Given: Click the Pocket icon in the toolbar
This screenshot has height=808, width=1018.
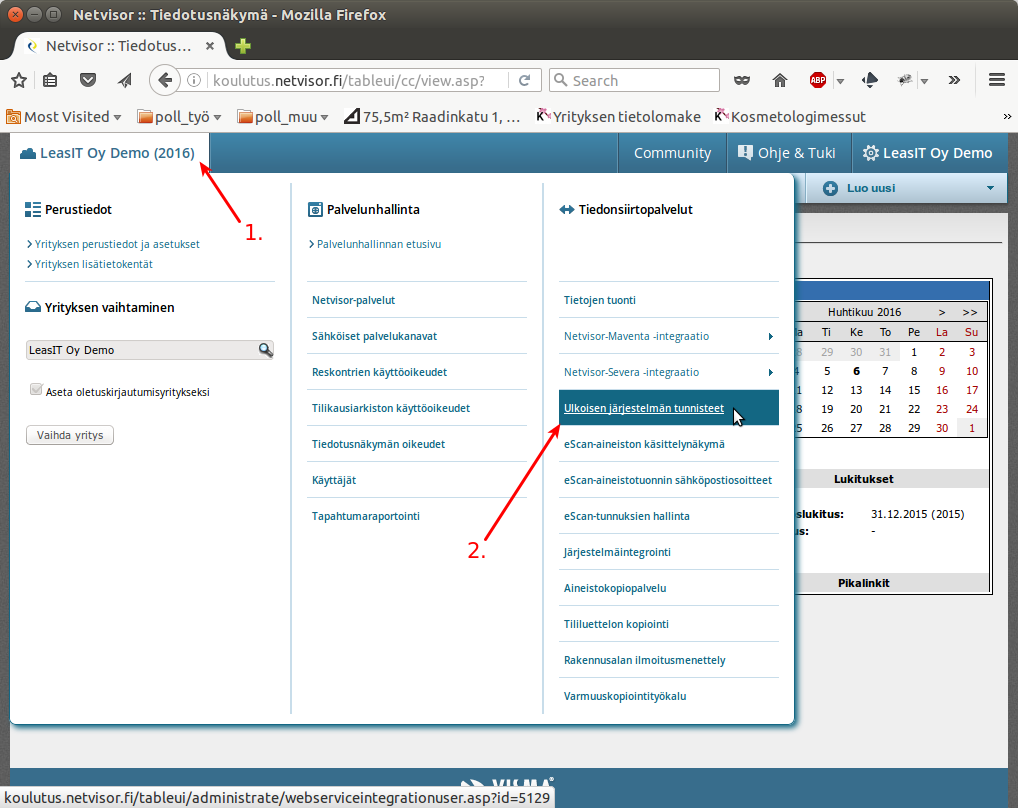Looking at the screenshot, I should click(x=88, y=80).
